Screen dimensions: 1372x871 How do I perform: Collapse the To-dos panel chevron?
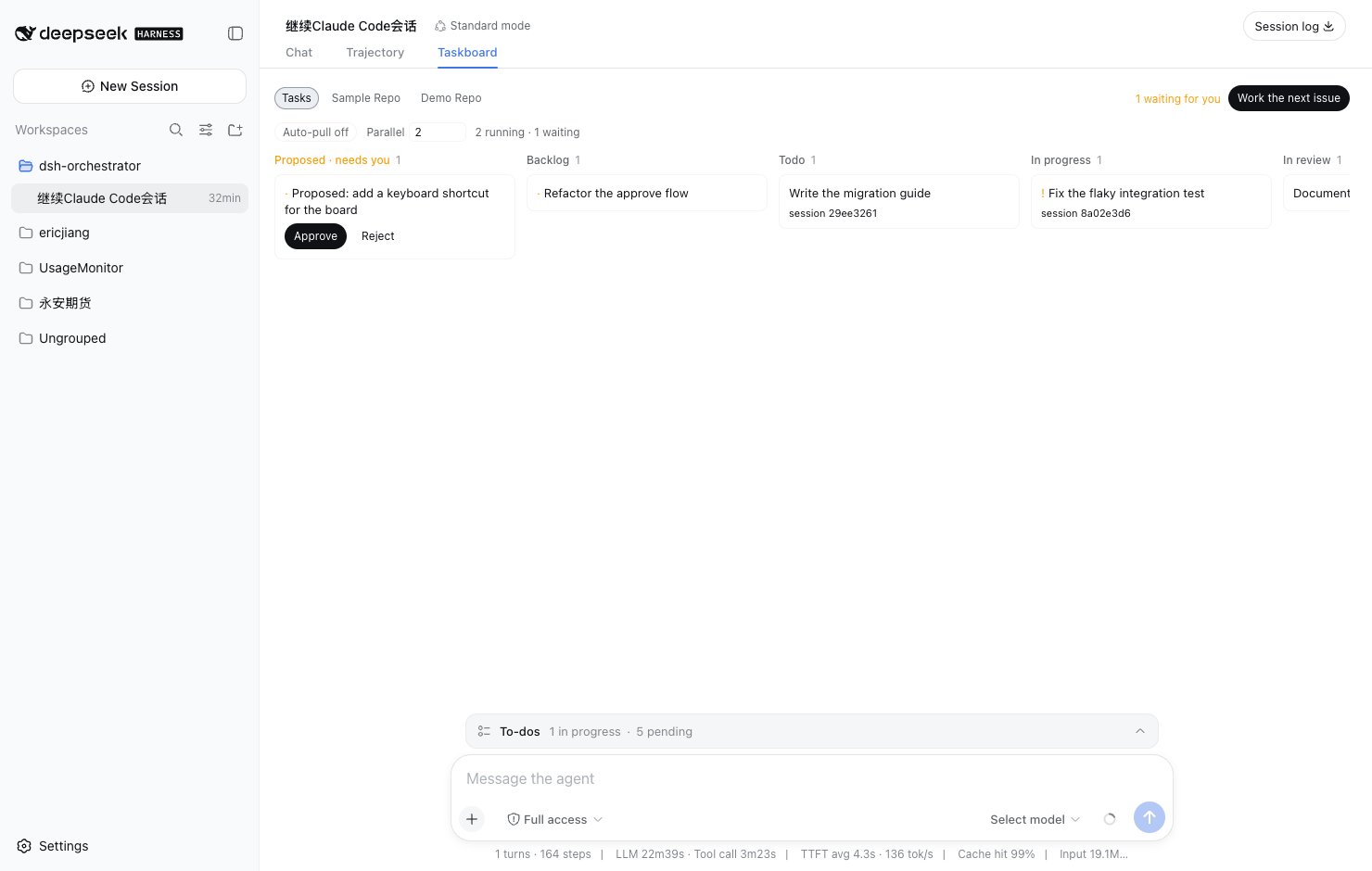tap(1140, 731)
